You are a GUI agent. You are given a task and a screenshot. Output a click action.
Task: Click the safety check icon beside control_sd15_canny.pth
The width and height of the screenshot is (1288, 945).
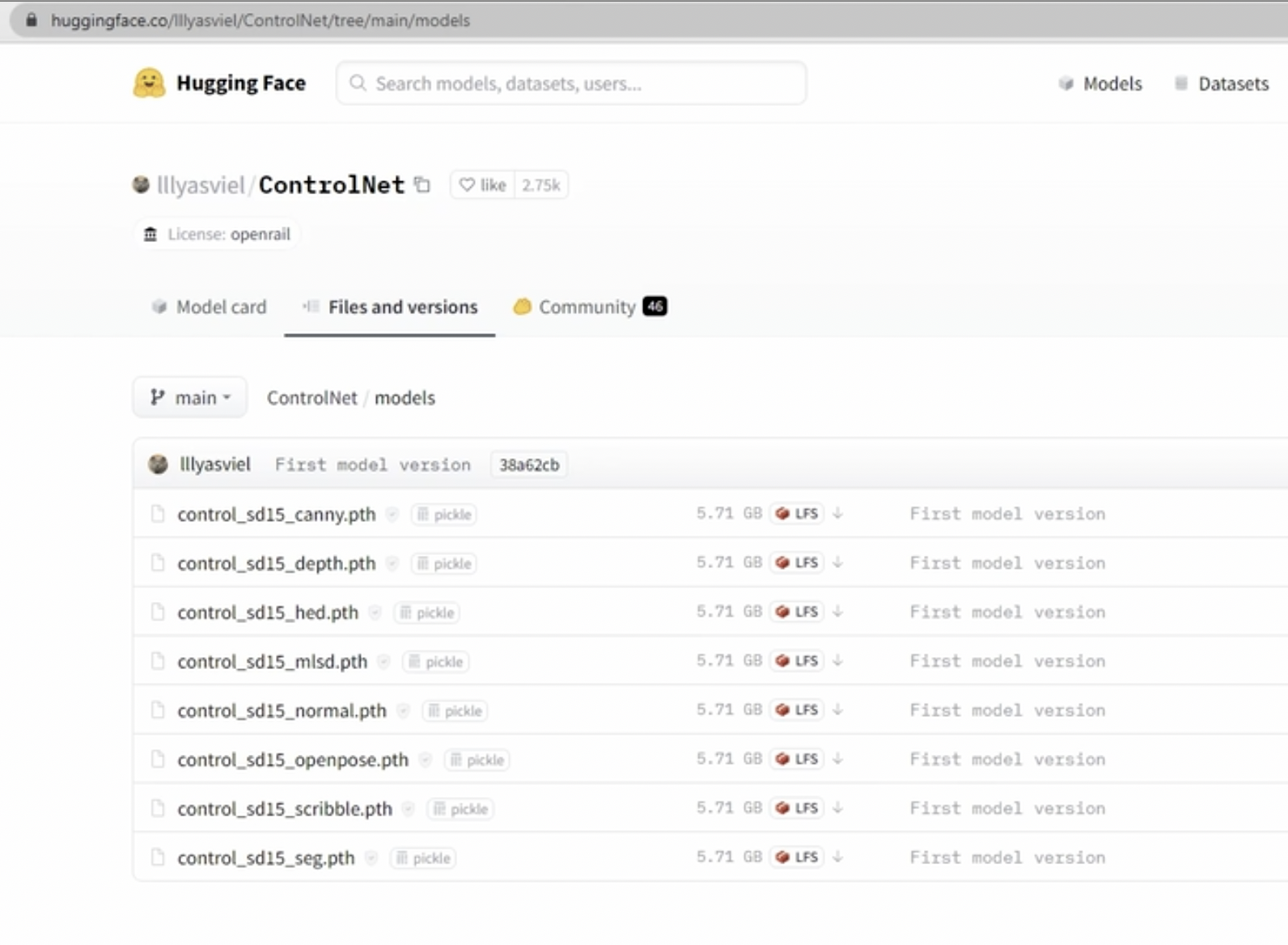tap(392, 515)
